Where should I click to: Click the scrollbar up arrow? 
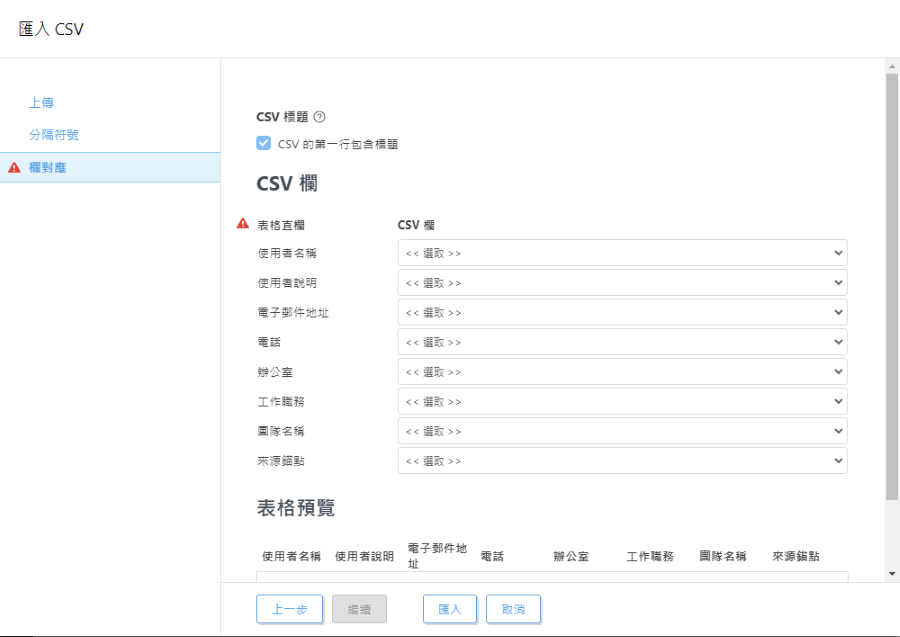[892, 66]
